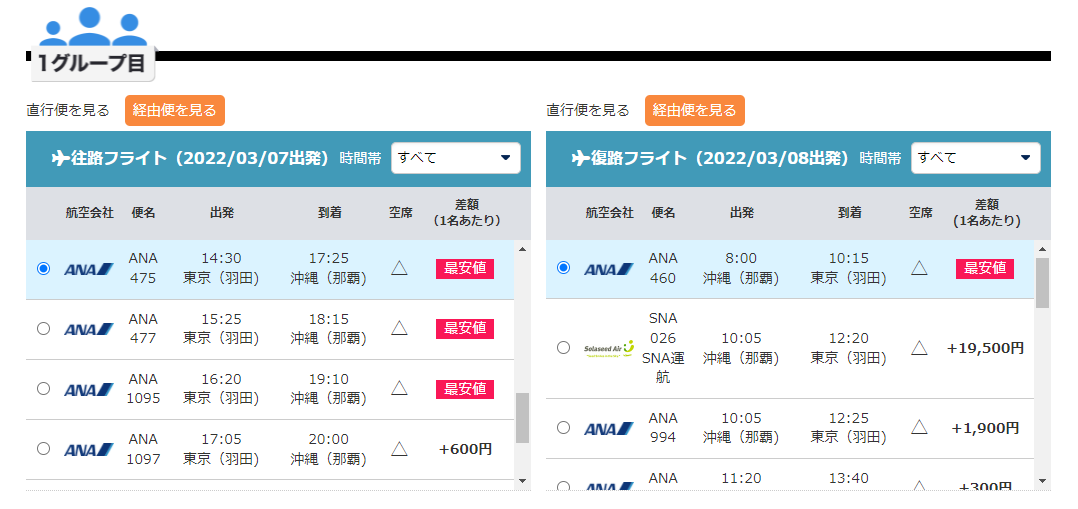1078x509 pixels.
Task: Click the +600円 price difference
Action: click(465, 449)
